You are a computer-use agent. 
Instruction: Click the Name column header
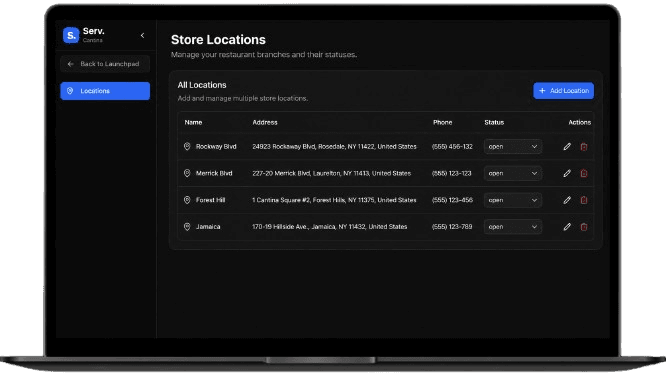point(193,122)
